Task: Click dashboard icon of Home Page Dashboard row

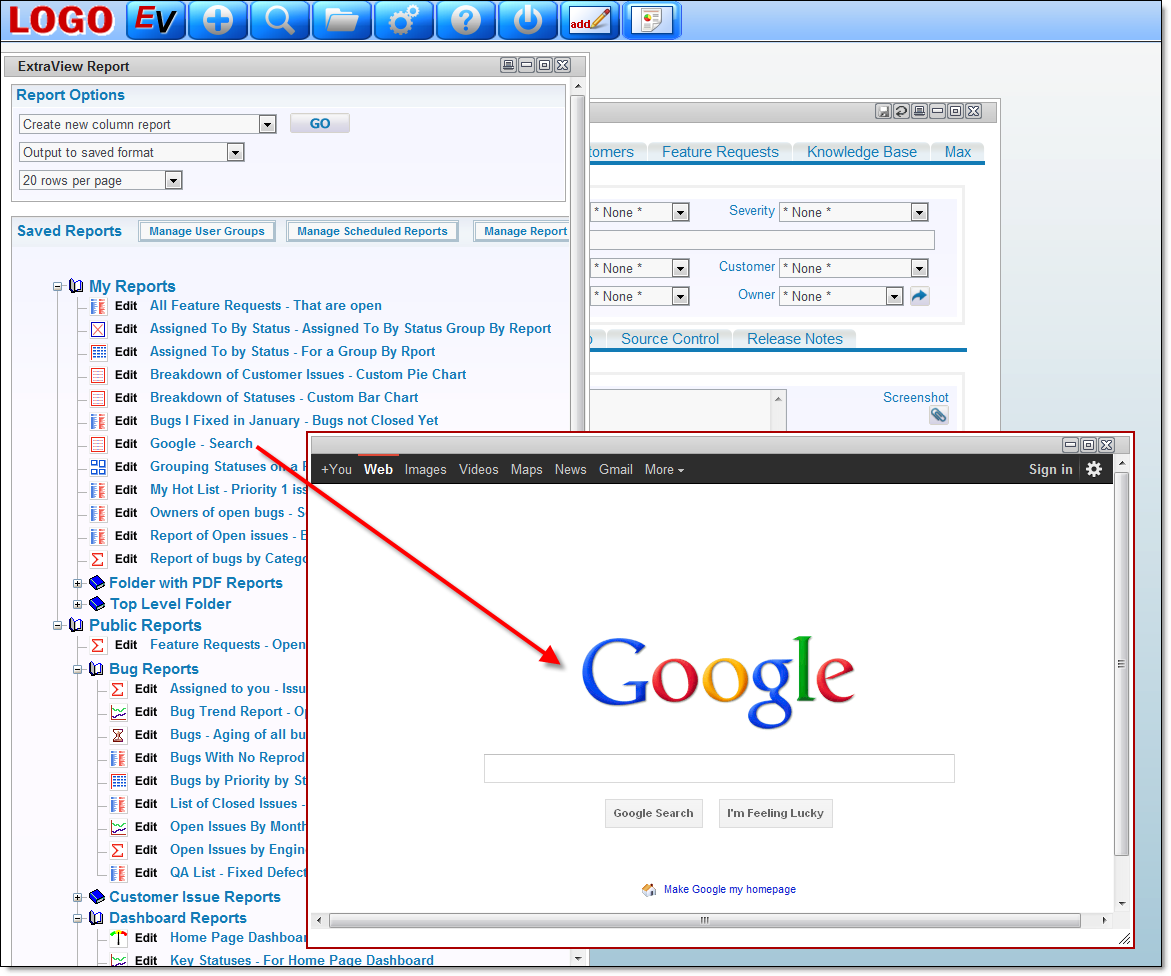Action: coord(118,939)
